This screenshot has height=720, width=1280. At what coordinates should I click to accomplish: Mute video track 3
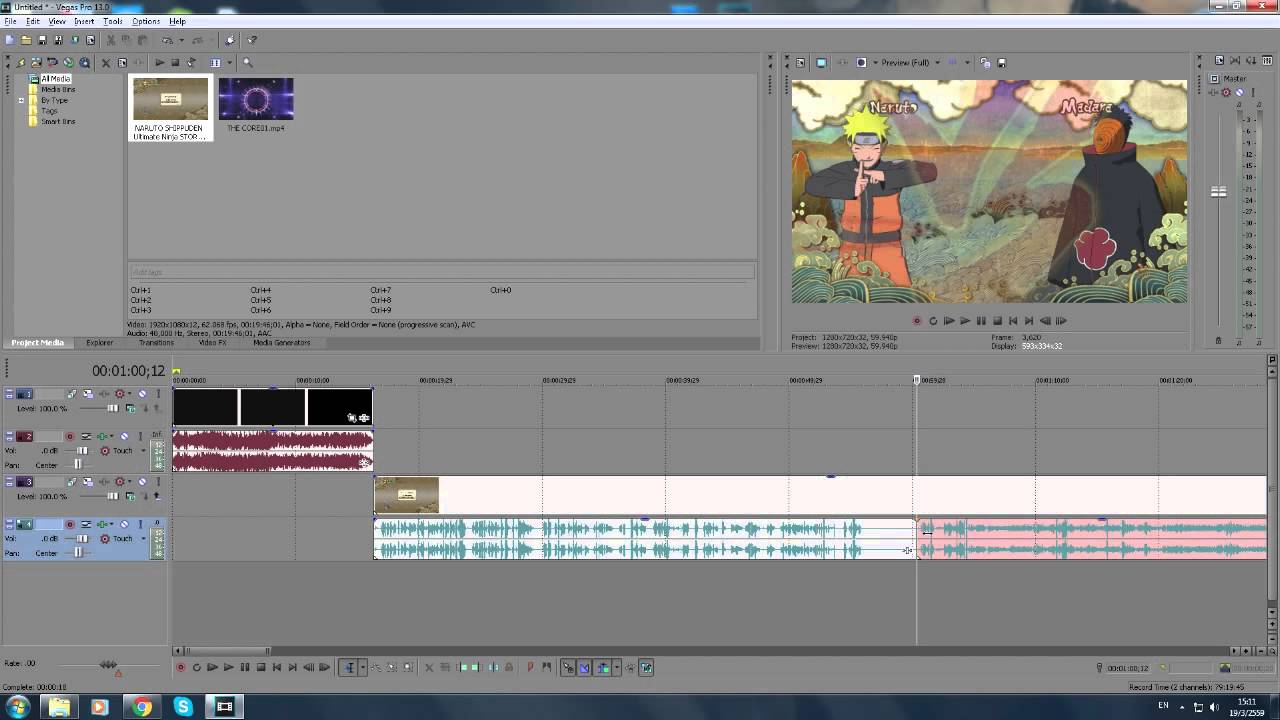[142, 481]
